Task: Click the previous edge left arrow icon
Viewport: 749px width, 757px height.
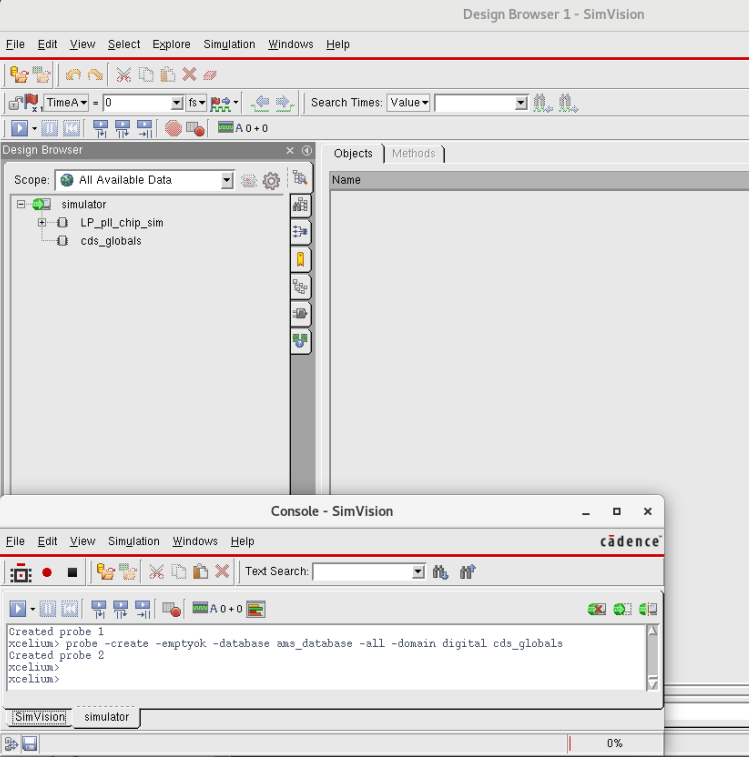Action: 261,103
